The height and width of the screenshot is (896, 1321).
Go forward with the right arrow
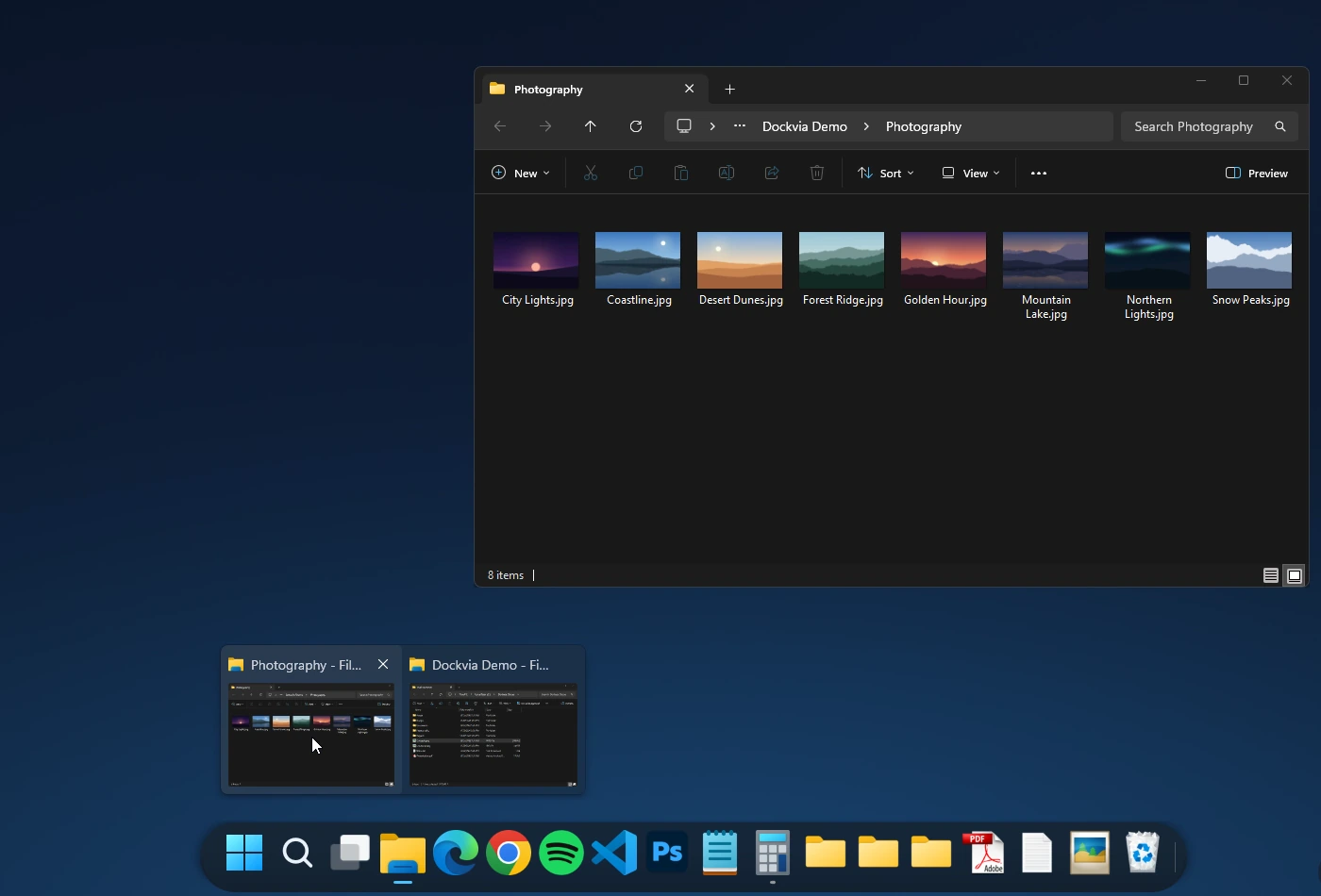[x=545, y=126]
